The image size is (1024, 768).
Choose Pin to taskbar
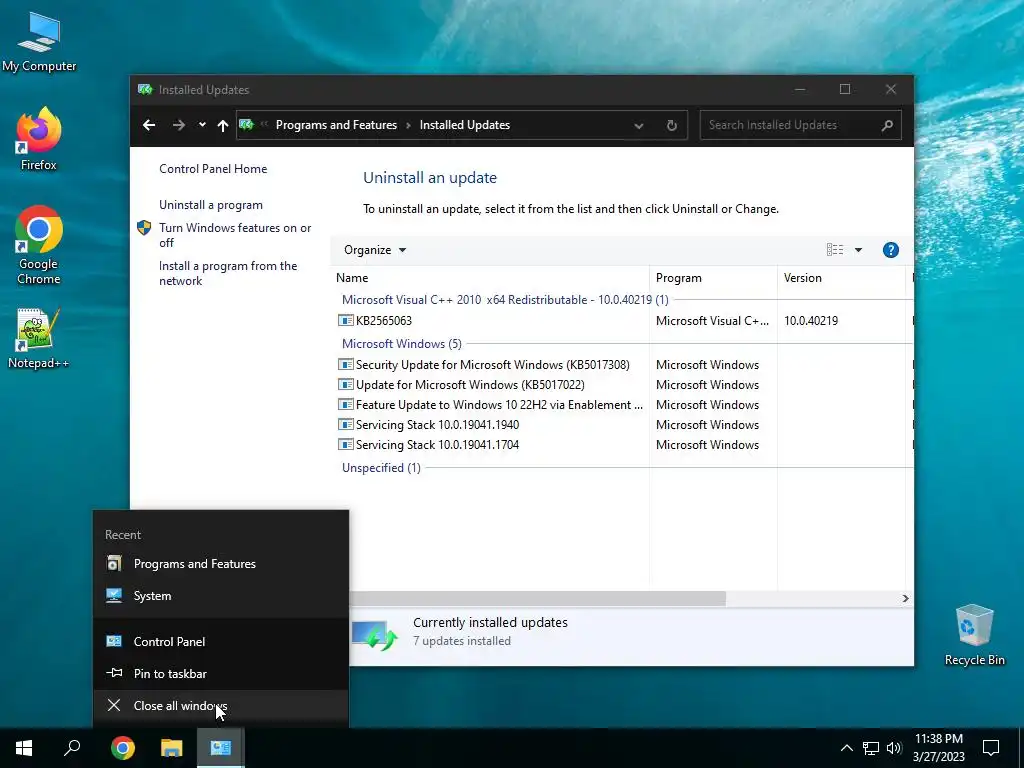coord(221,673)
